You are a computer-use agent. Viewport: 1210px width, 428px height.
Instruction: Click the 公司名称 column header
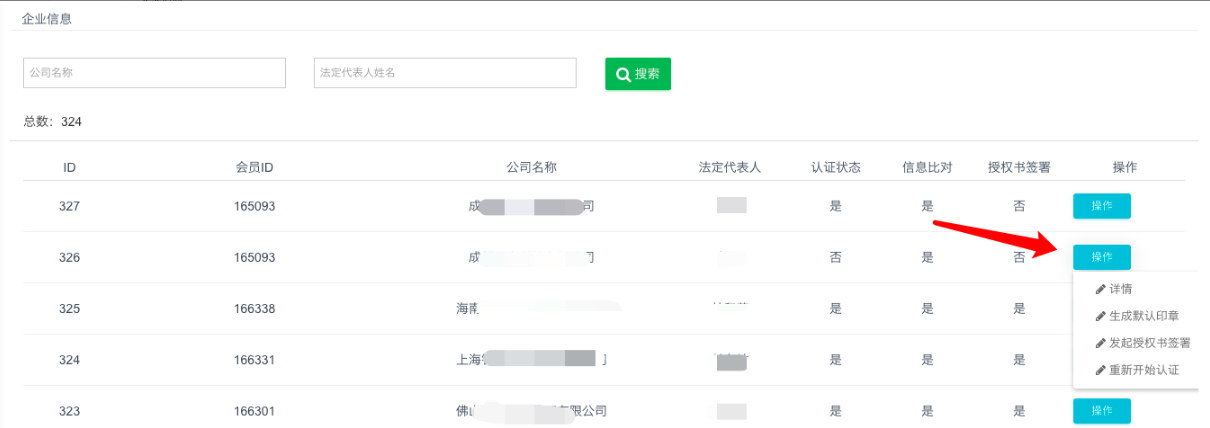tap(531, 167)
